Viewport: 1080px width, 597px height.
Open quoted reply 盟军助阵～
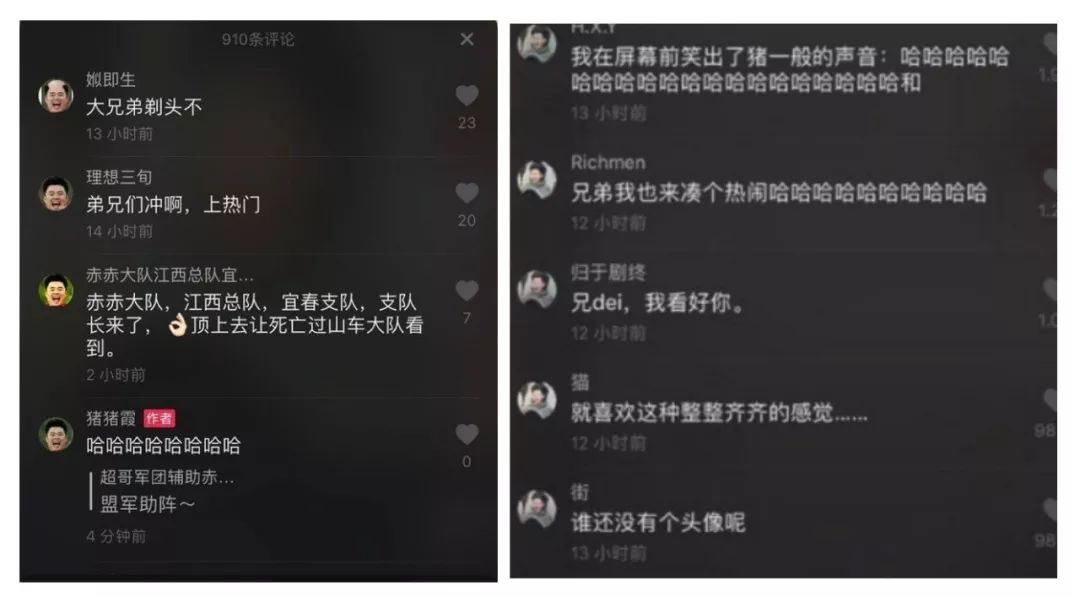[x=147, y=504]
